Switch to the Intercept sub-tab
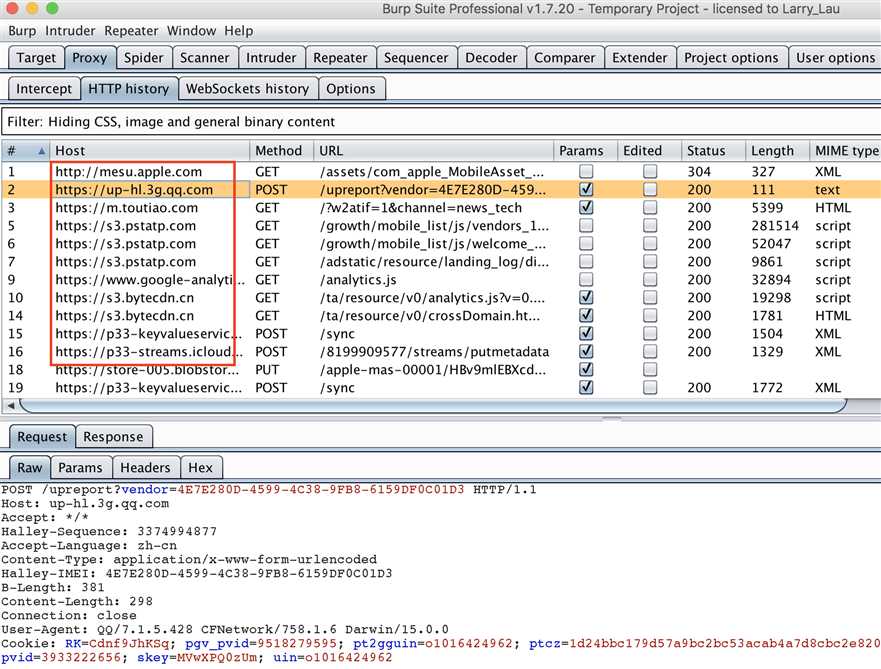This screenshot has height=669, width=881. (x=44, y=89)
